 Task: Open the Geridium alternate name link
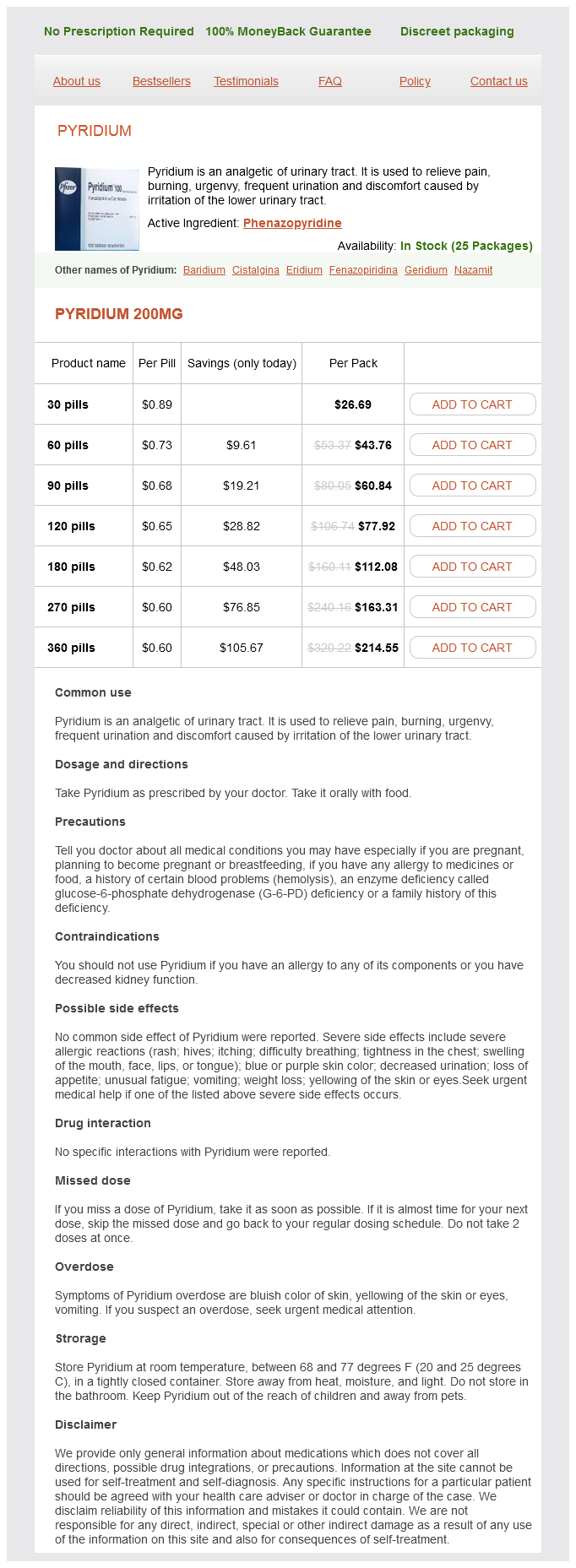pos(426,270)
